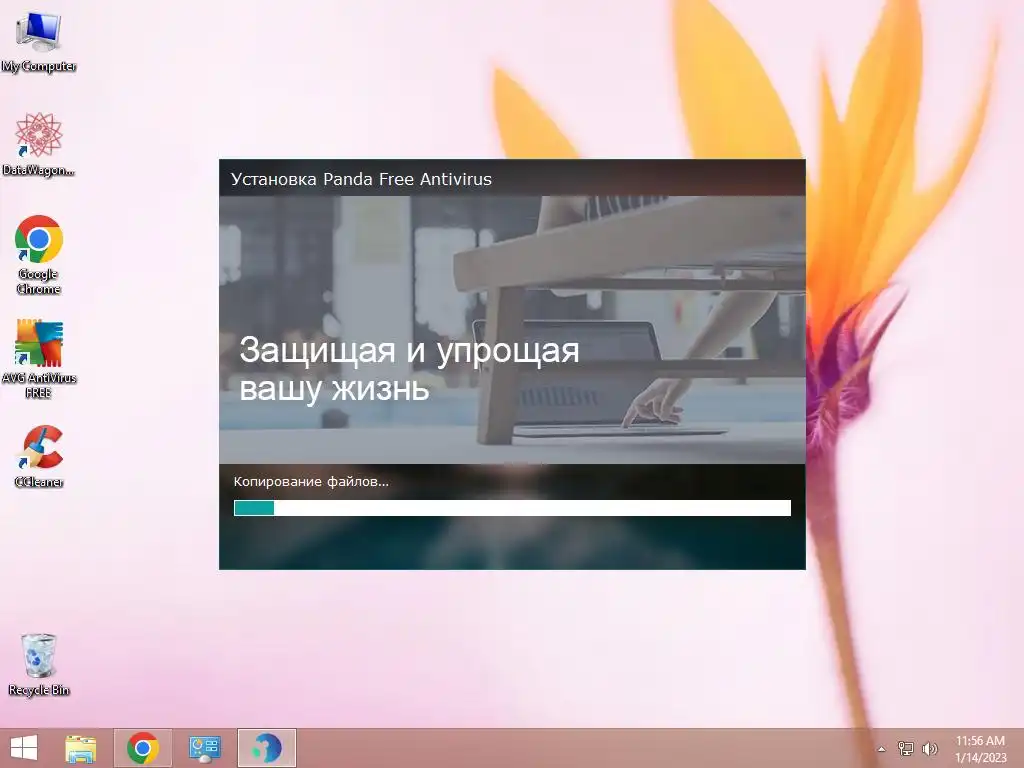Open File Explorer from the taskbar

click(81, 748)
